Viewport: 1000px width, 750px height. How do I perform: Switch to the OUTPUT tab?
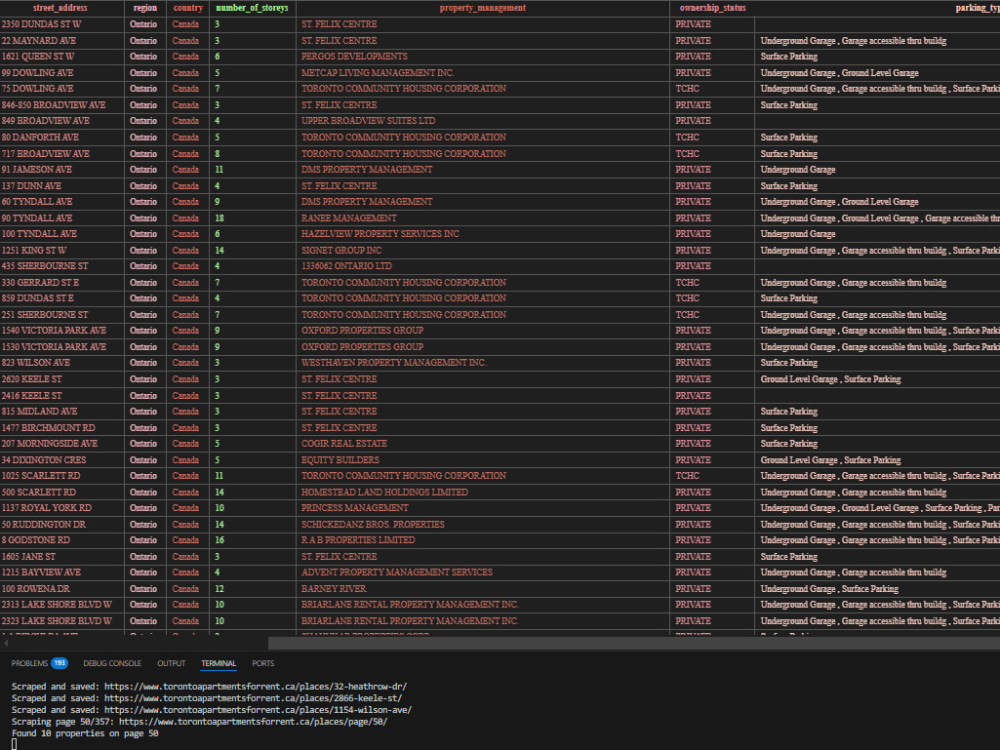click(172, 663)
